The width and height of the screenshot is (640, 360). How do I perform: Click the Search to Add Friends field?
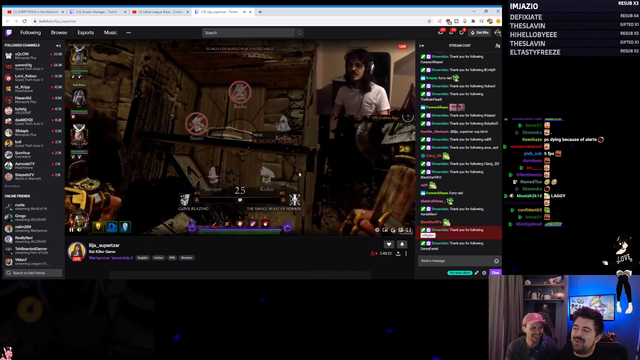tap(33, 273)
